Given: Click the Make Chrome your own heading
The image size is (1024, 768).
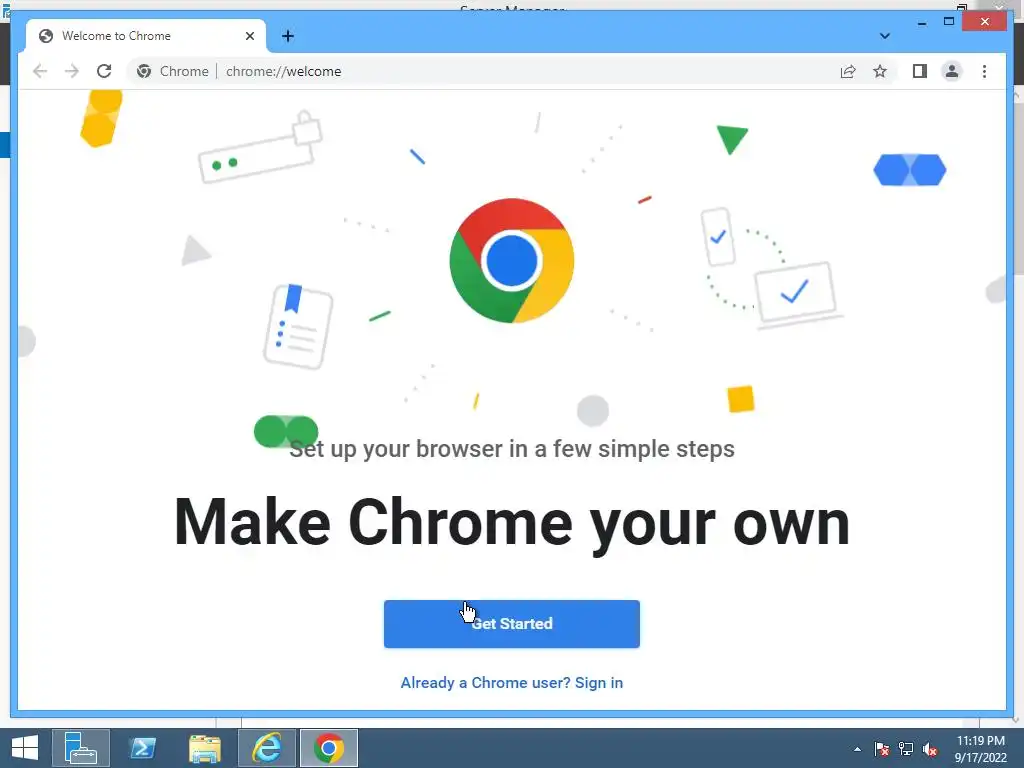Looking at the screenshot, I should [x=511, y=523].
